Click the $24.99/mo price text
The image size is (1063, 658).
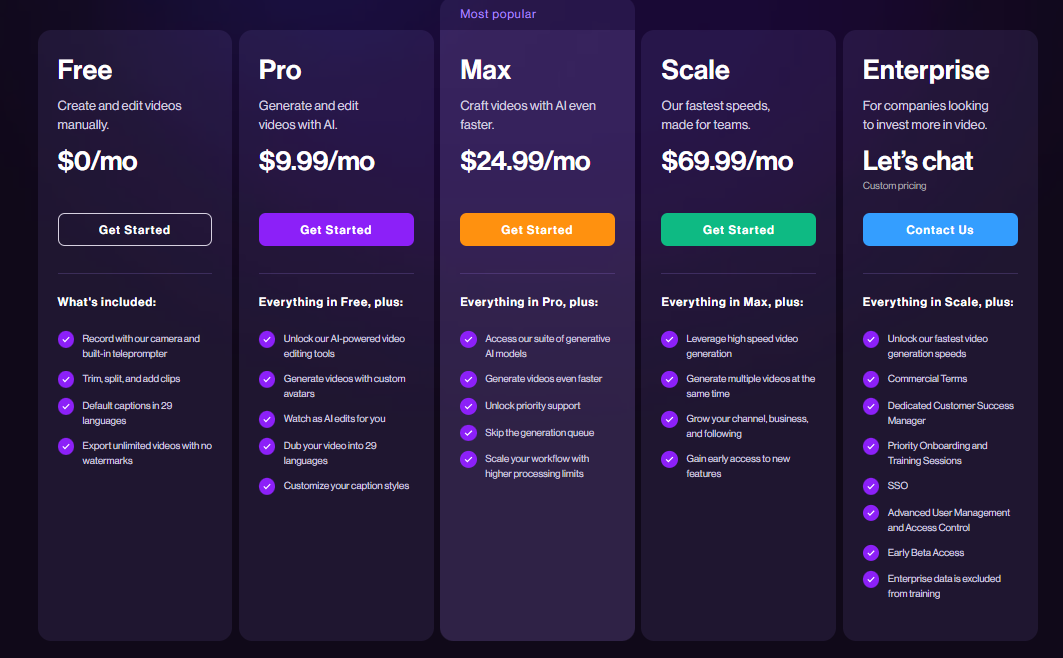tap(525, 161)
